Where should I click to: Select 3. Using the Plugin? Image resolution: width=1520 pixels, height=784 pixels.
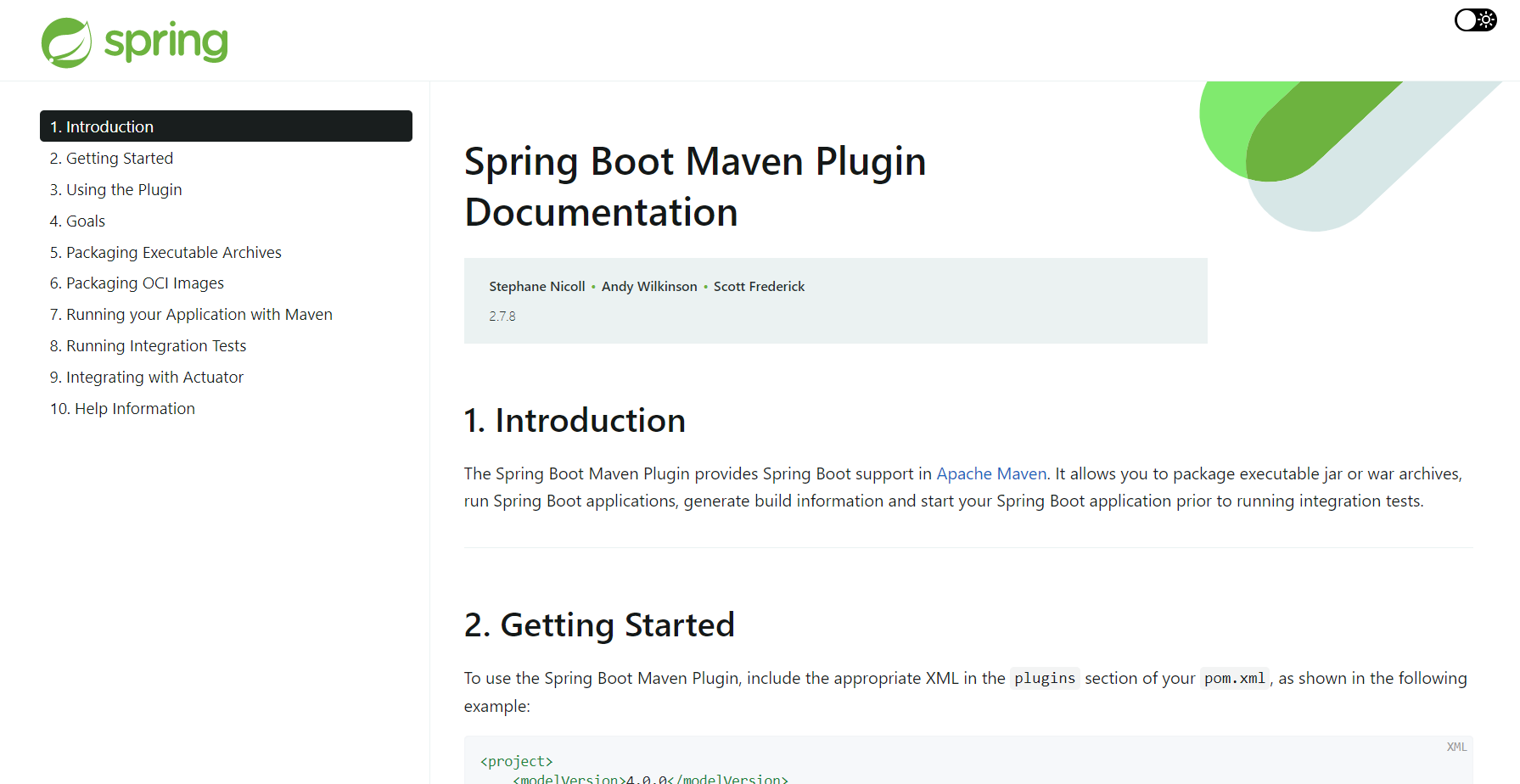coord(115,189)
